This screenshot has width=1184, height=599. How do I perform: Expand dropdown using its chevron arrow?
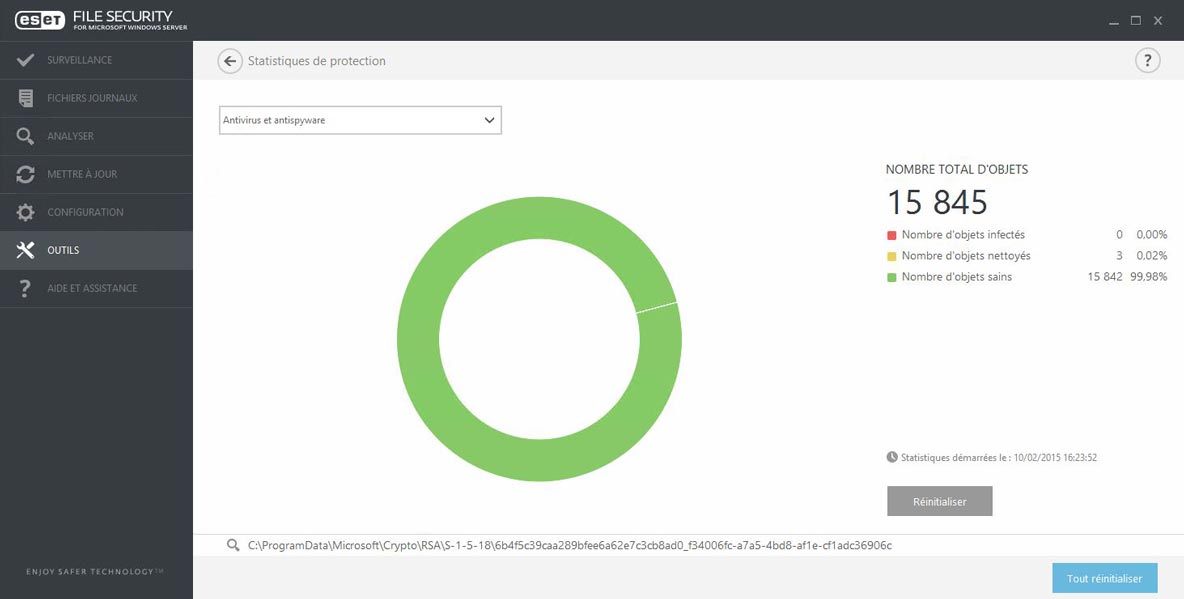pyautogui.click(x=489, y=120)
